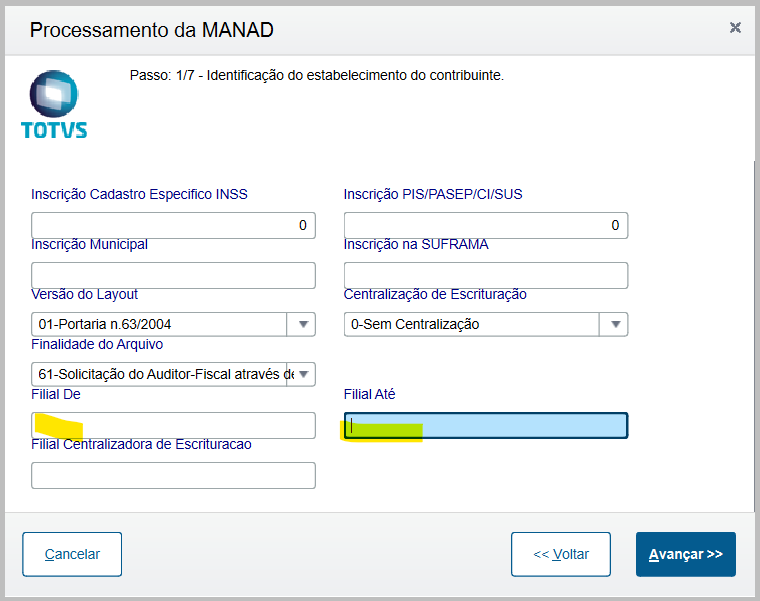The width and height of the screenshot is (760, 601).
Task: Click the Versão do Layout label
Action: point(85,294)
